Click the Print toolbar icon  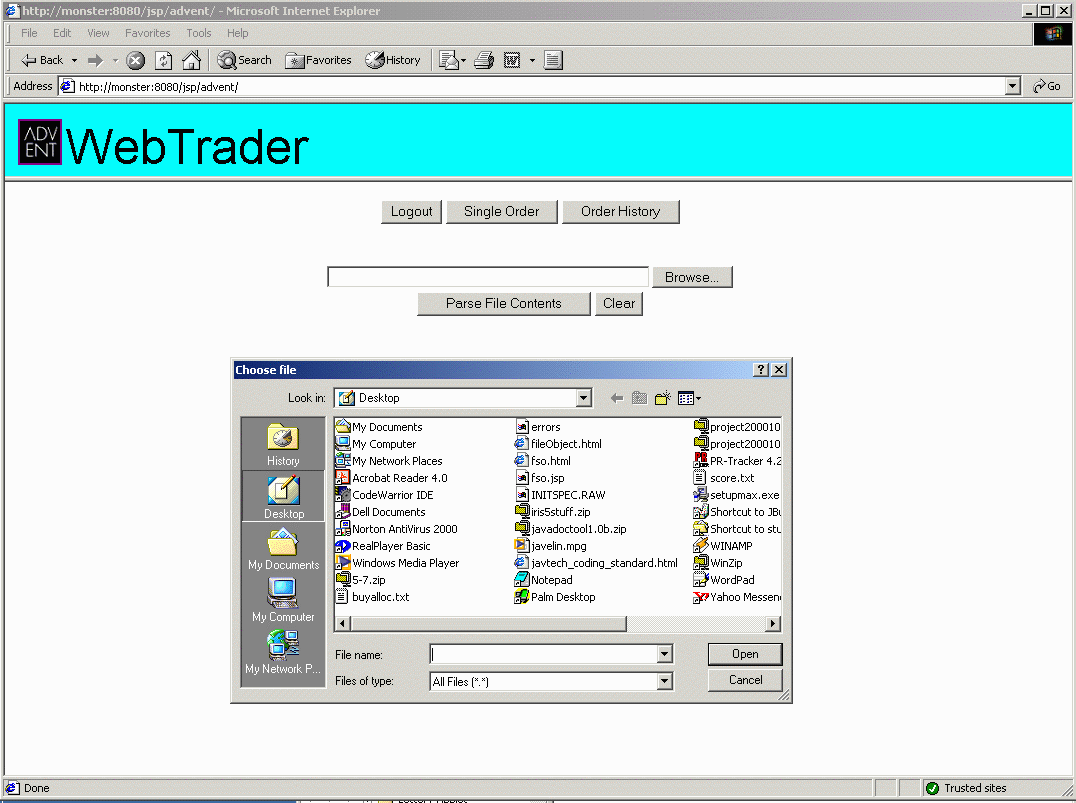coord(484,60)
